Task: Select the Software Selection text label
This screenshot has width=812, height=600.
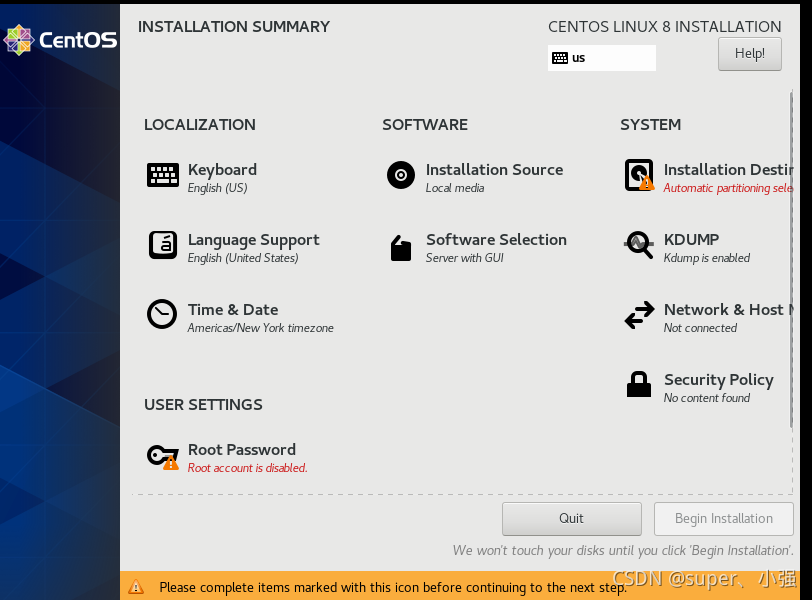Action: coord(496,240)
